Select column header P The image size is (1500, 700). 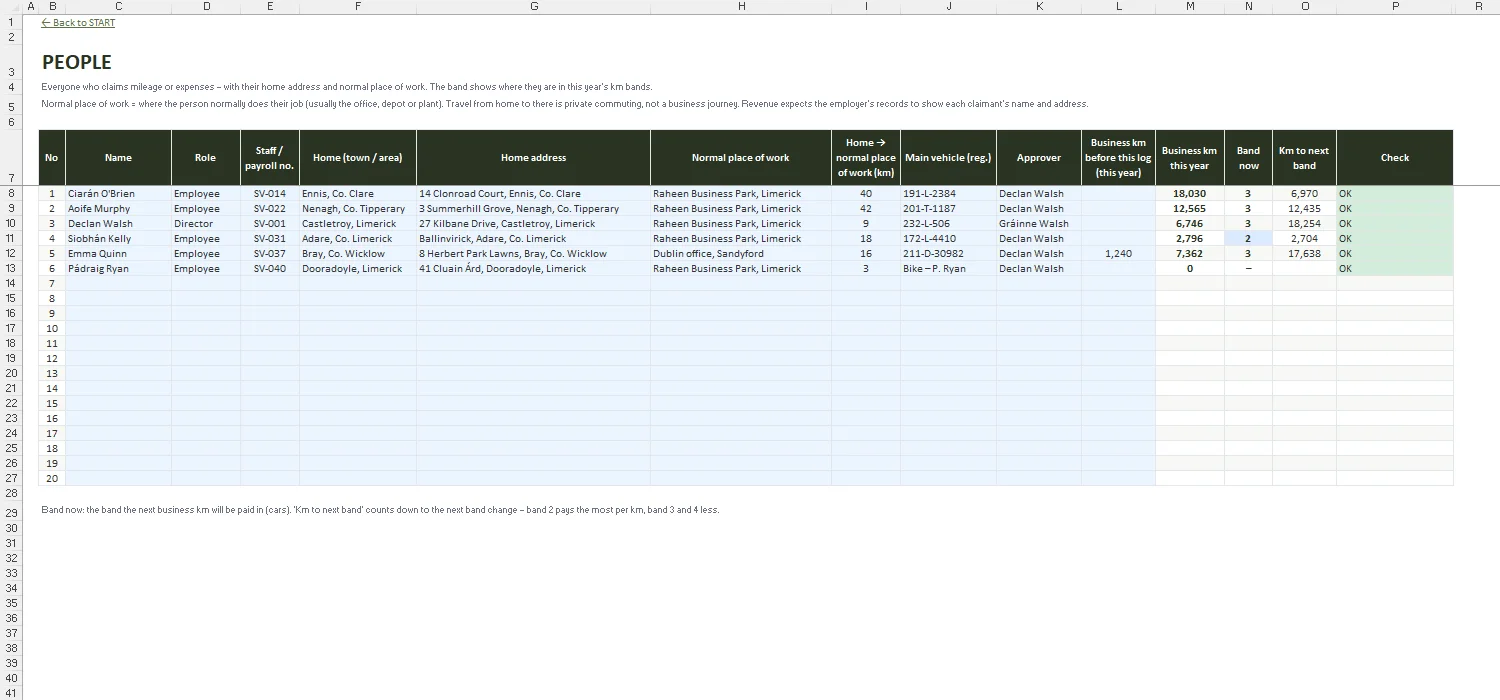(x=1394, y=6)
